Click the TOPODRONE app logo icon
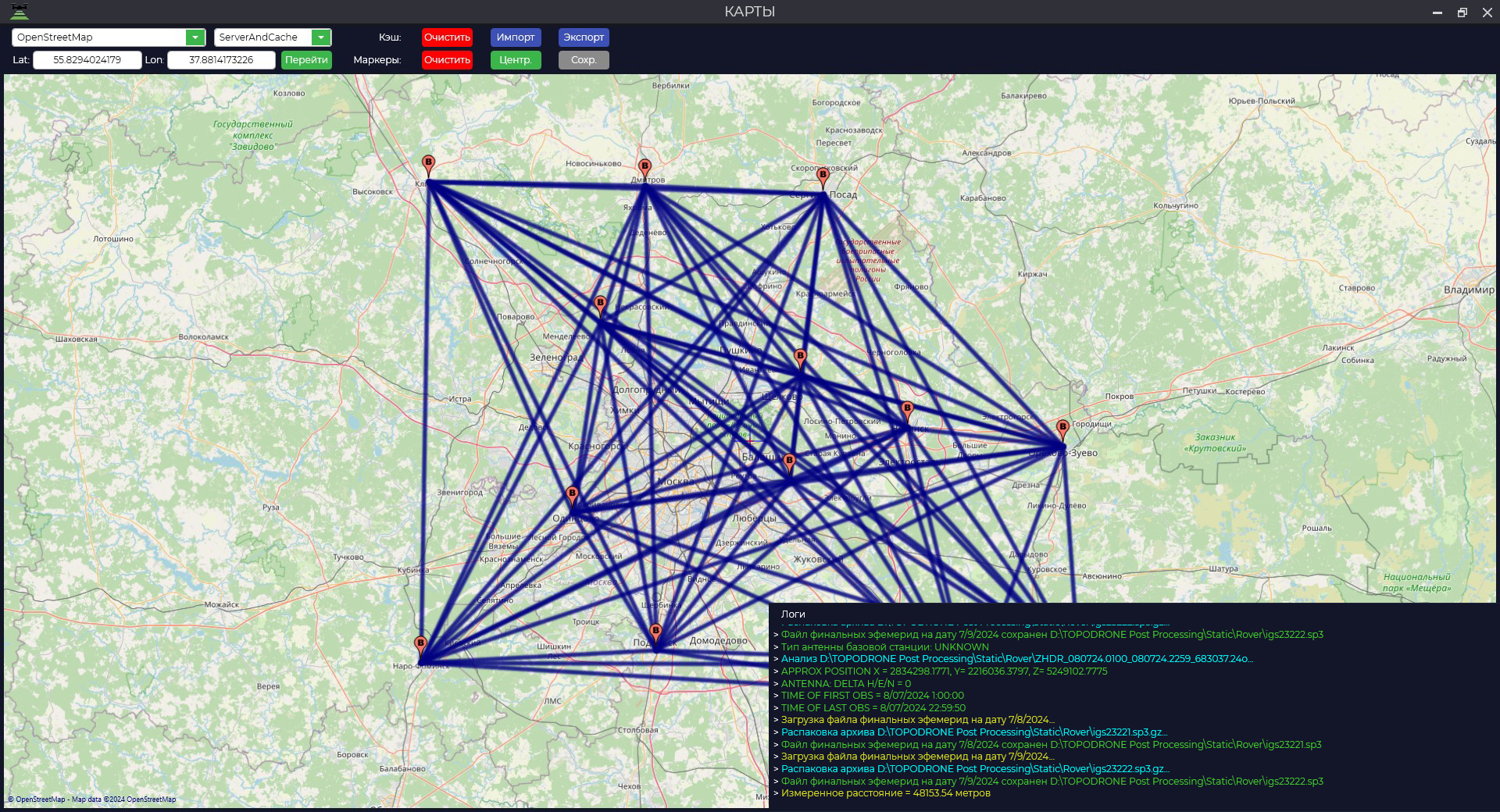This screenshot has width=1500, height=812. pos(19,11)
